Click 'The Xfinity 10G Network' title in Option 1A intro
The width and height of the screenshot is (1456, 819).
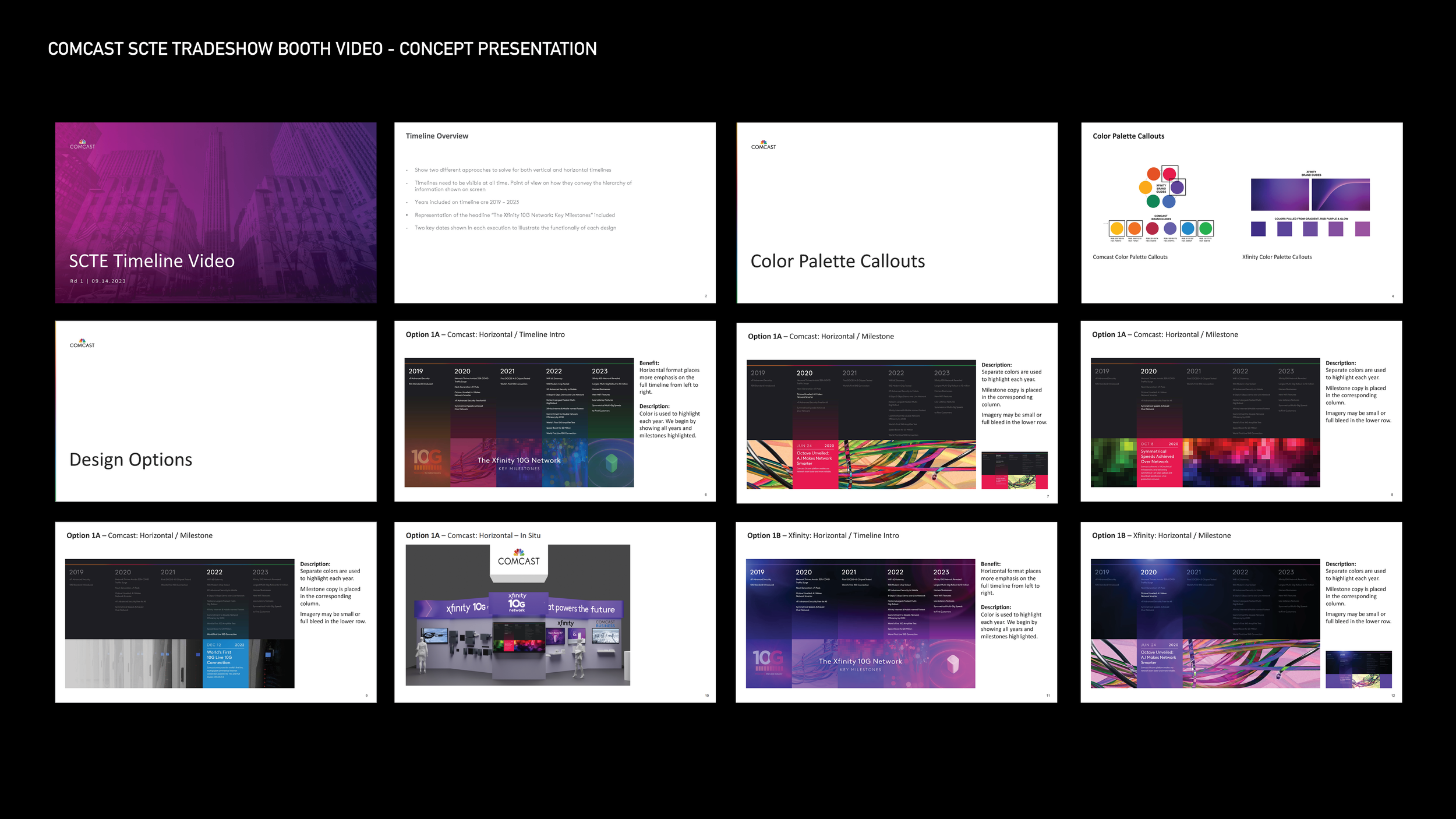519,460
